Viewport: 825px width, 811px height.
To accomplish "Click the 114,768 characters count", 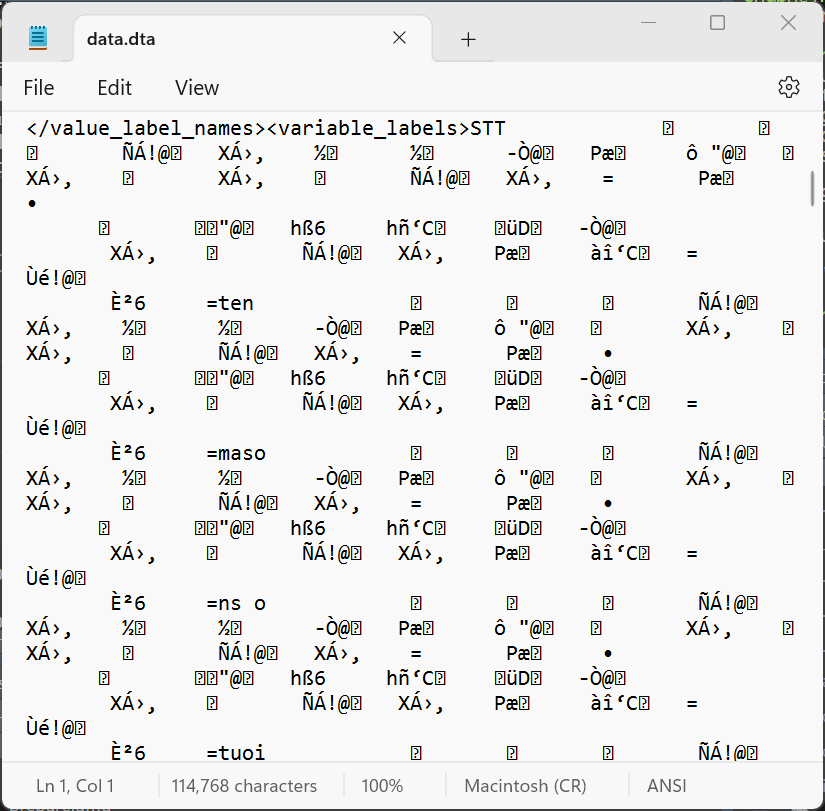I will [244, 786].
